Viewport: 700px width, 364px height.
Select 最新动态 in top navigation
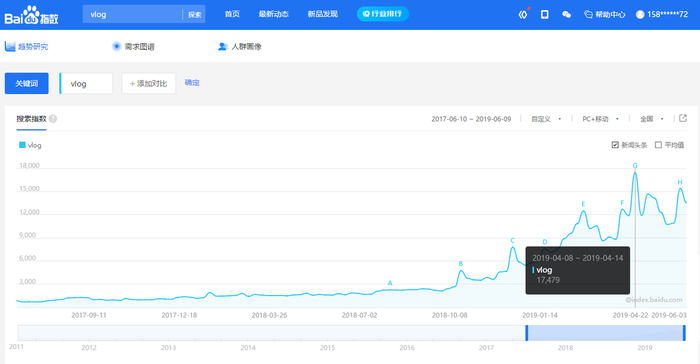click(x=274, y=14)
